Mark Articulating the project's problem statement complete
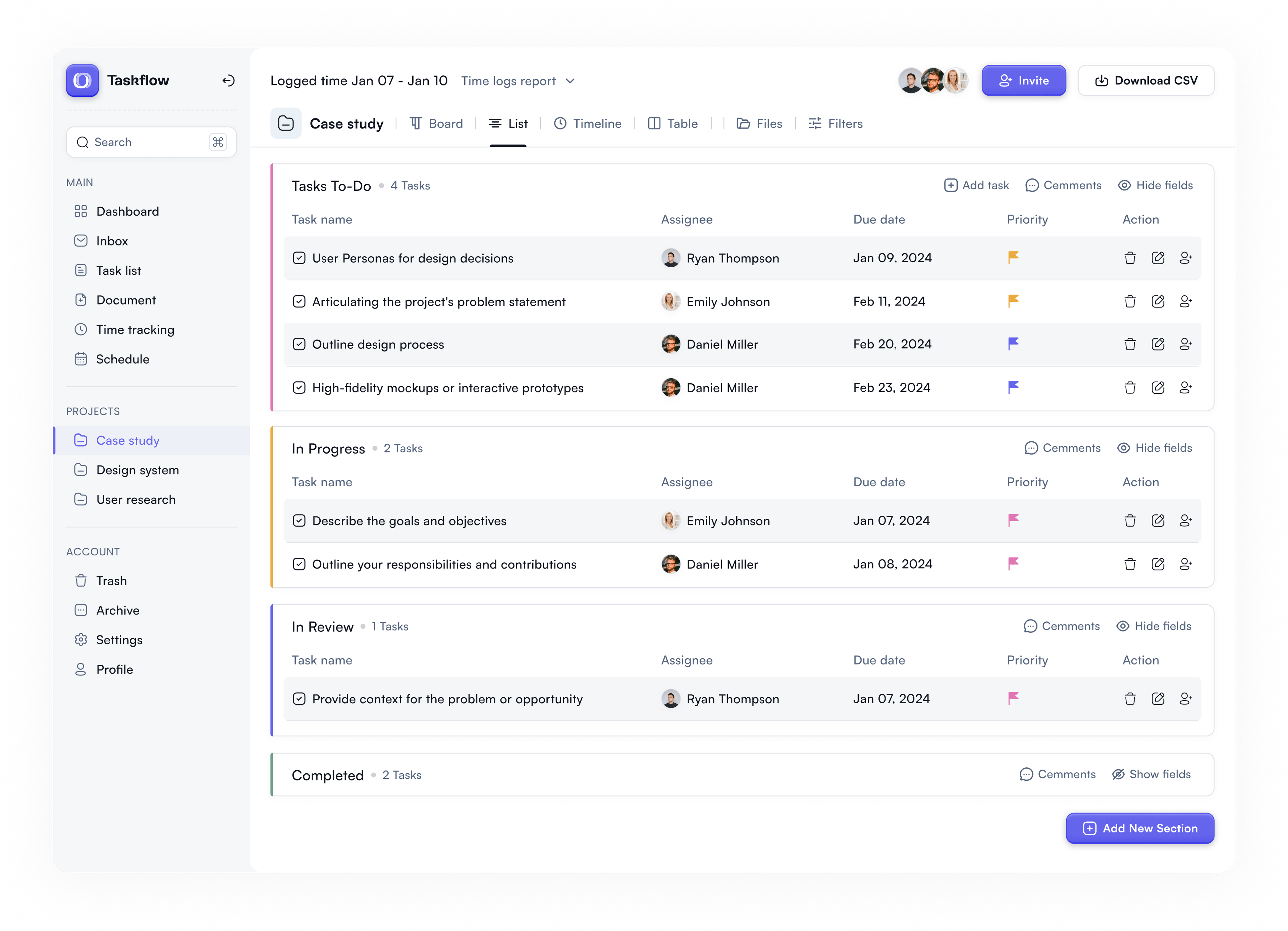The width and height of the screenshot is (1288, 931). click(x=299, y=302)
